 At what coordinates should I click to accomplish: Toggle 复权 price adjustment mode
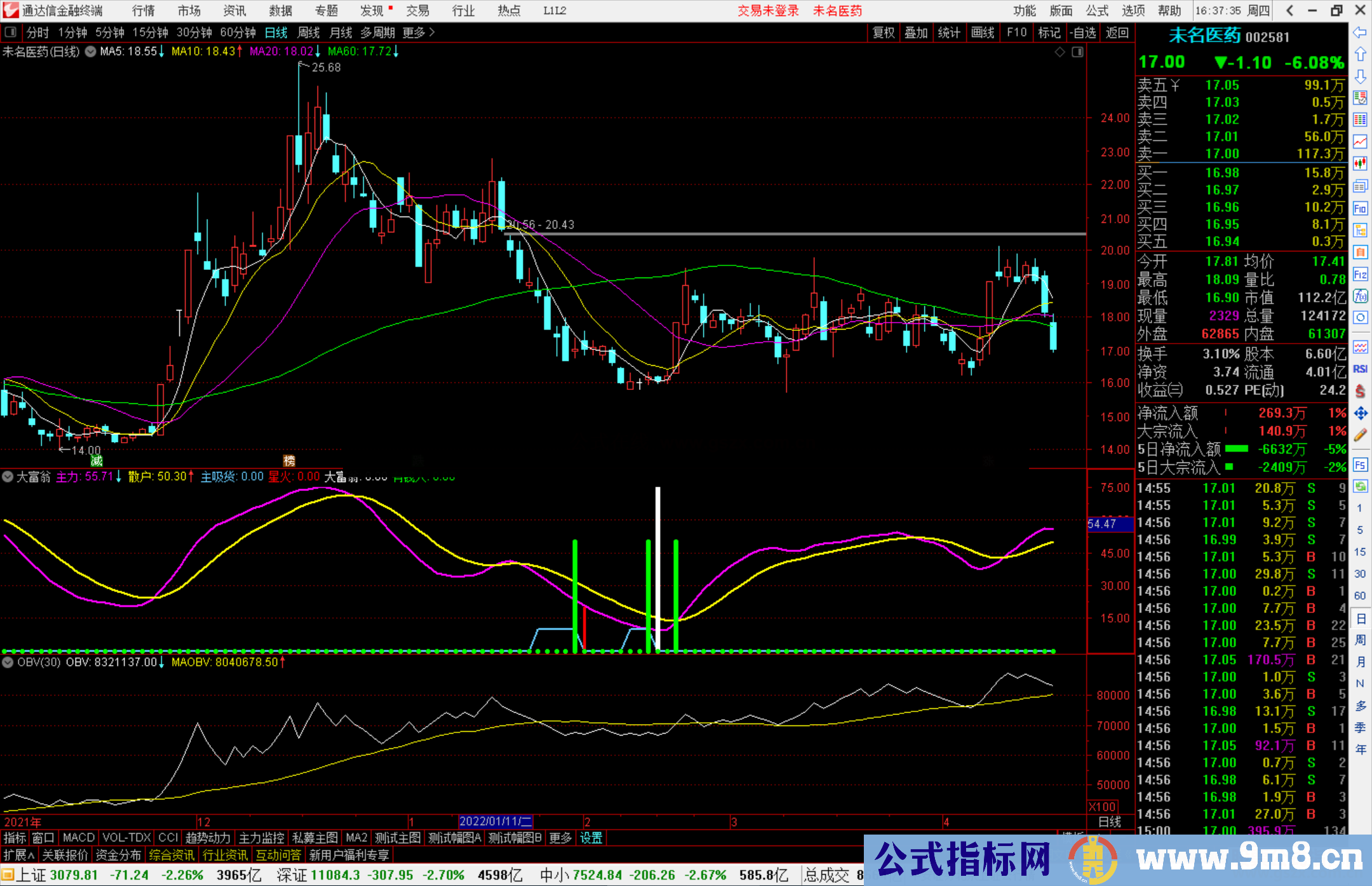pos(883,33)
